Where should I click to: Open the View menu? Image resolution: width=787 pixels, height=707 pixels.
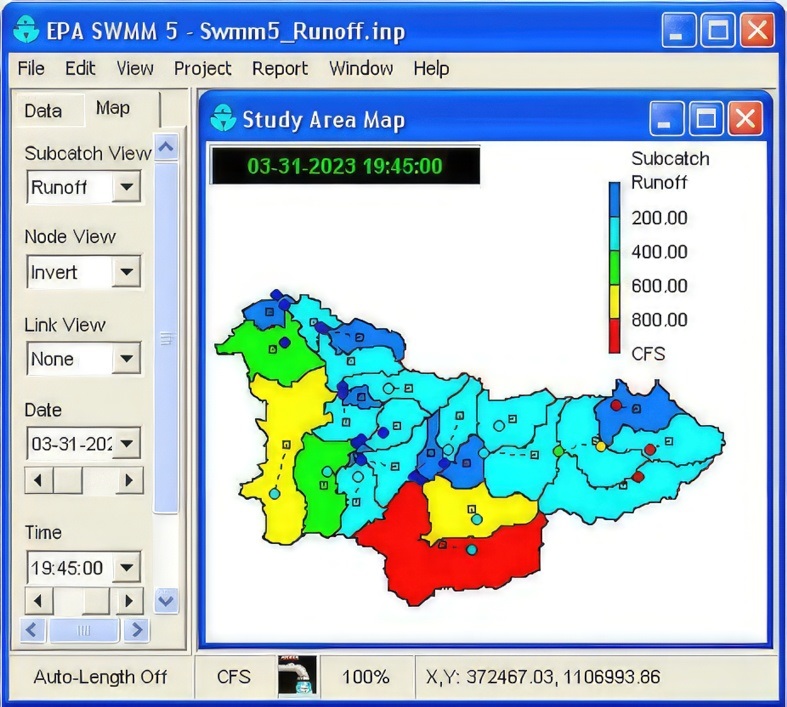[135, 68]
